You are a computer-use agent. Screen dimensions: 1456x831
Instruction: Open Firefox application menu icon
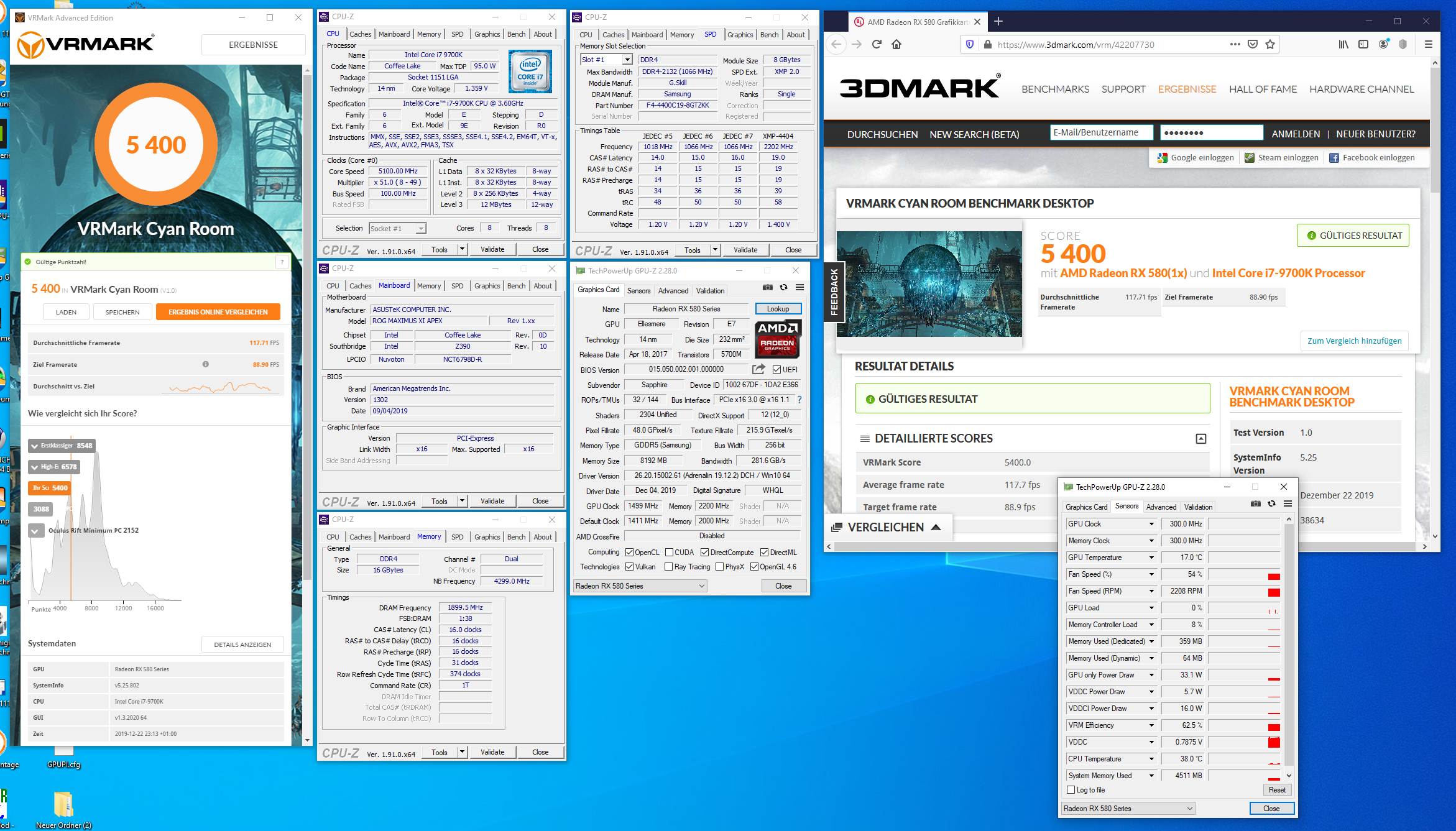pos(1429,44)
